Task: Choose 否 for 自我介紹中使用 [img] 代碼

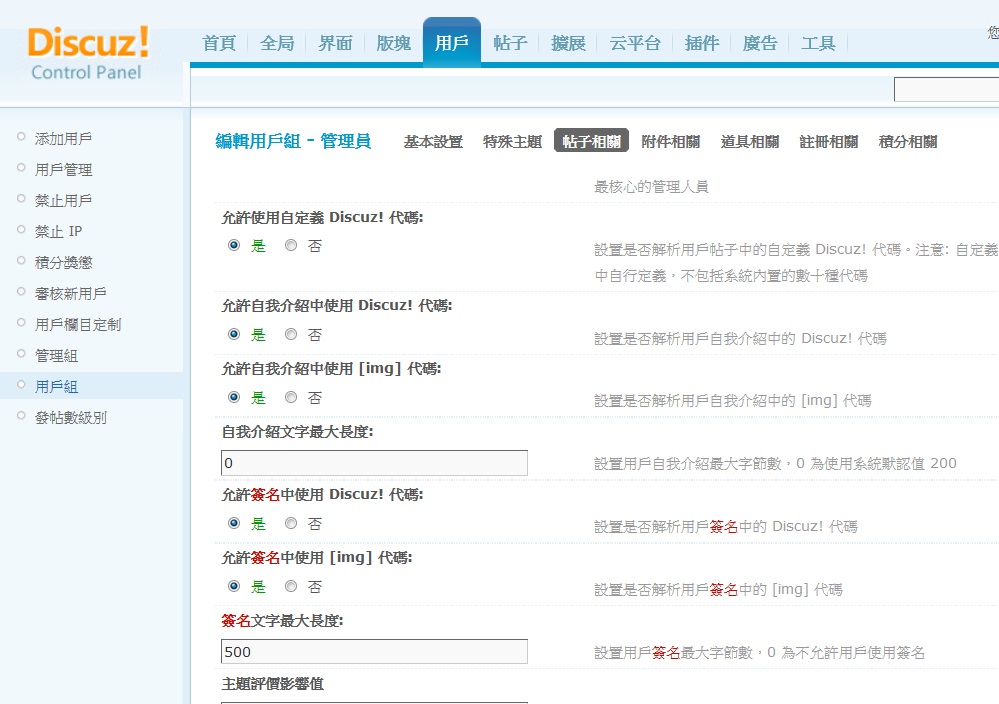Action: point(291,397)
